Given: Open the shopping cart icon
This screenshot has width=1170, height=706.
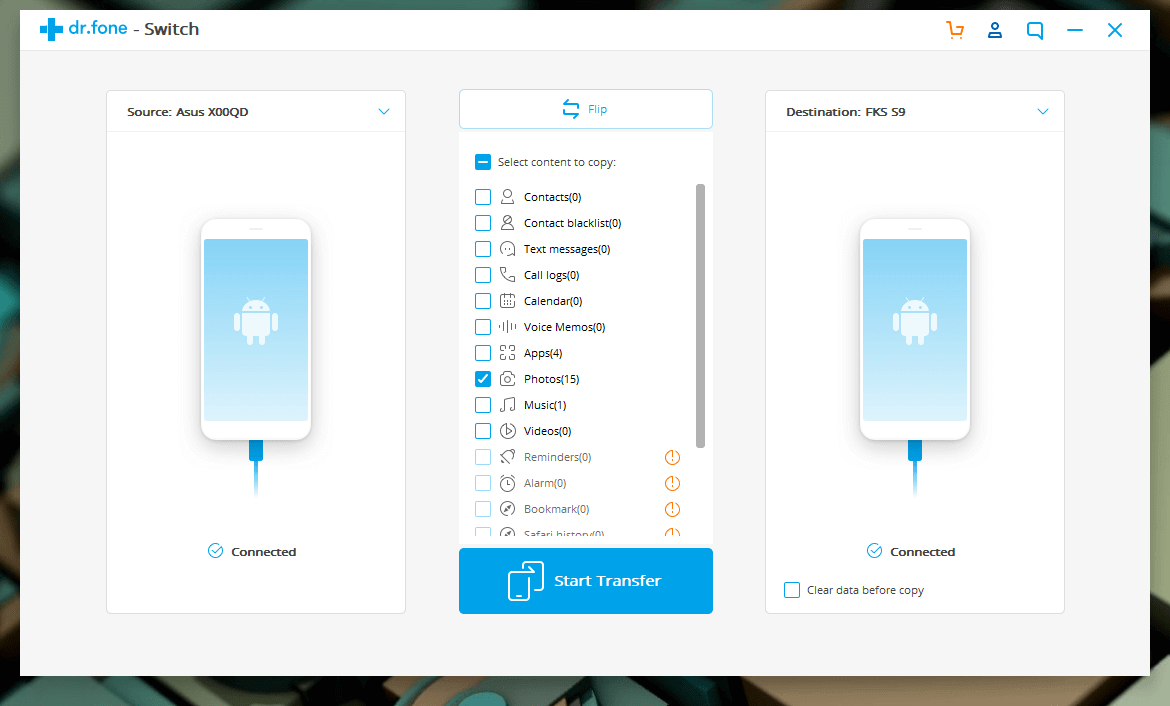Looking at the screenshot, I should (955, 30).
